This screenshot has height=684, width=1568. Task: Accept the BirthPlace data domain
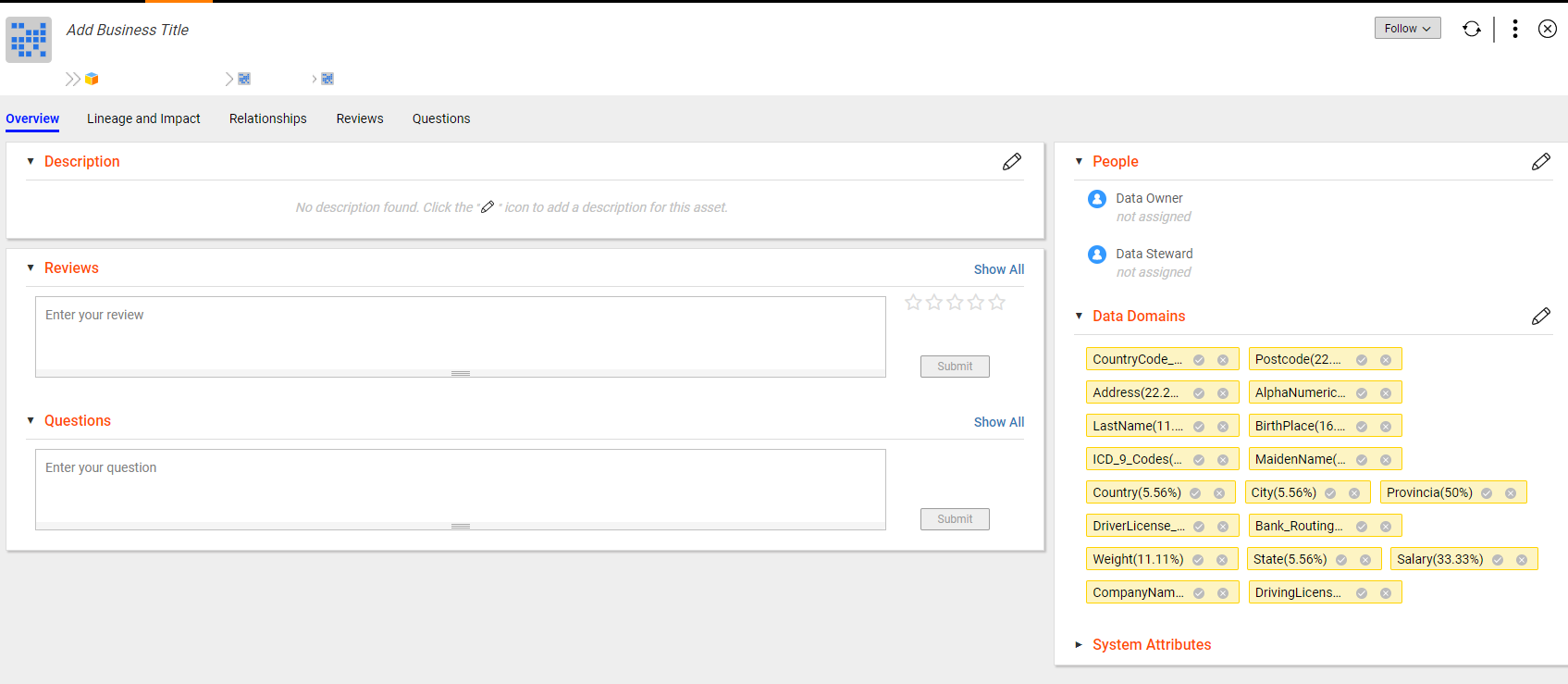[1362, 427]
